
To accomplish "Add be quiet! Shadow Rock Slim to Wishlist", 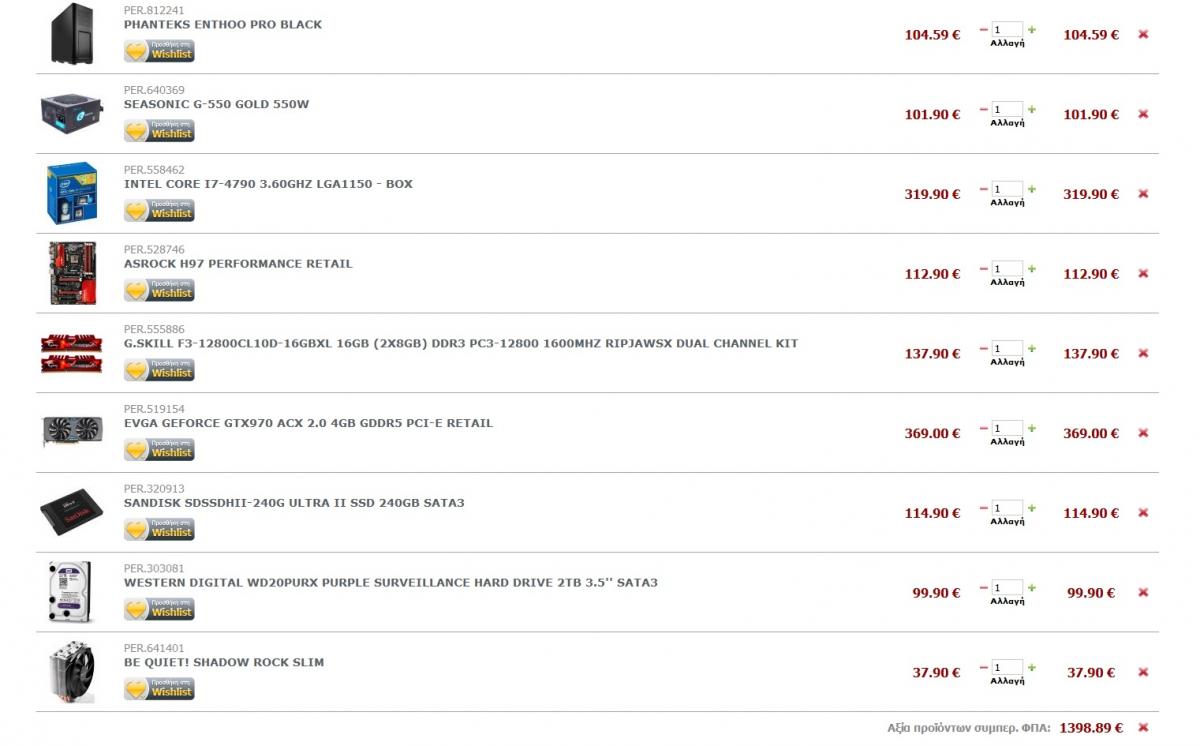I will (159, 688).
